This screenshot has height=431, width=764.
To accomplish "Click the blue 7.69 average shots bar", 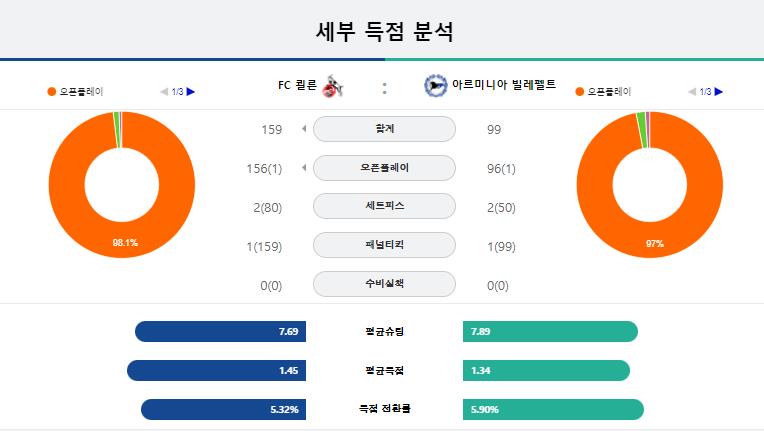I will (x=220, y=332).
